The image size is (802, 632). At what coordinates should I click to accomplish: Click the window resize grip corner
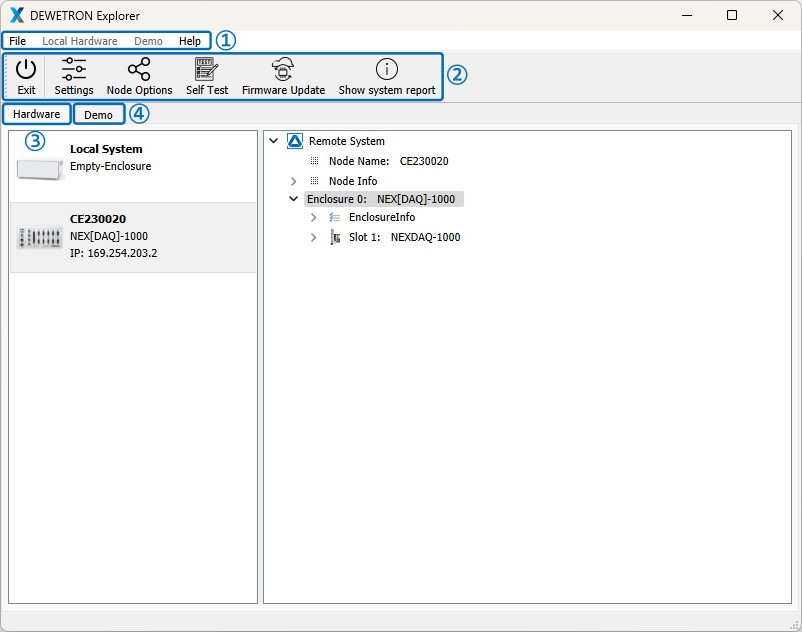[794, 624]
